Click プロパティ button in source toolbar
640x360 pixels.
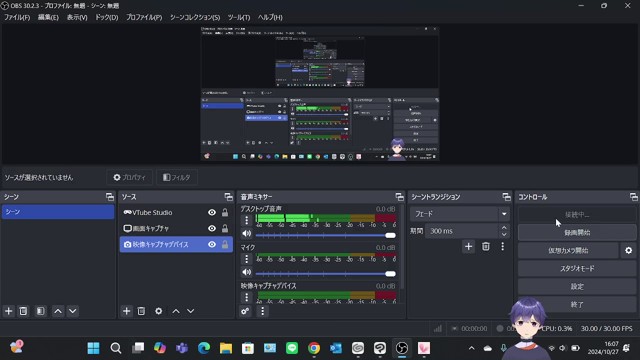pyautogui.click(x=129, y=178)
